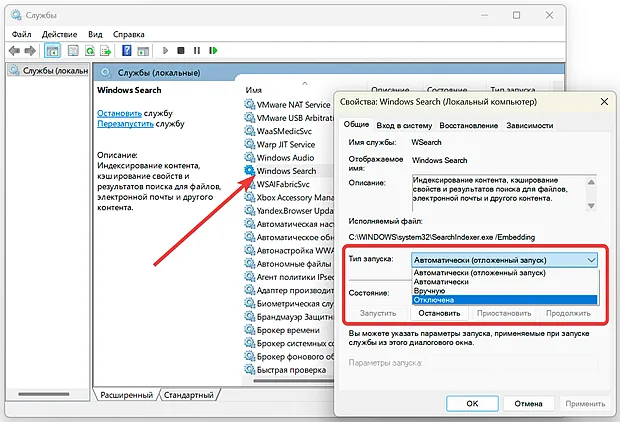The image size is (620, 422).
Task: Open the Тип запуска combo box
Action: [504, 260]
